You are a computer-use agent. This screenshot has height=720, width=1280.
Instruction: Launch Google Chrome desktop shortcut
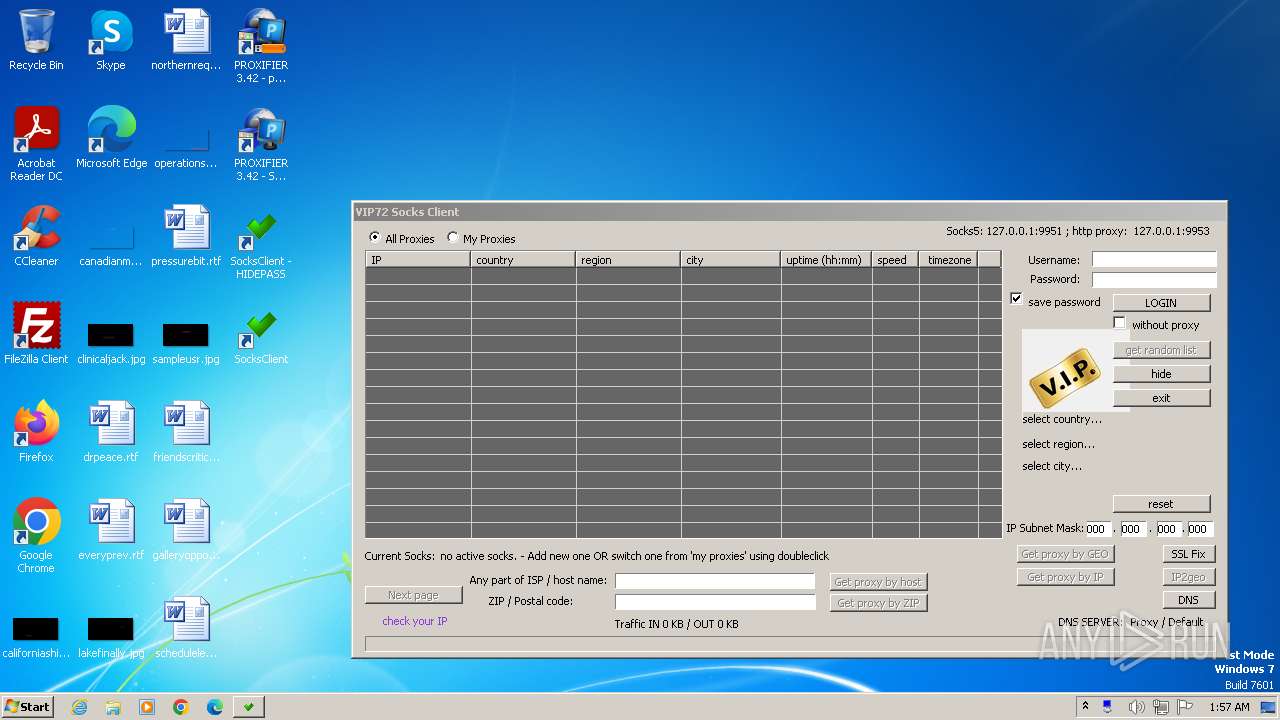point(36,536)
